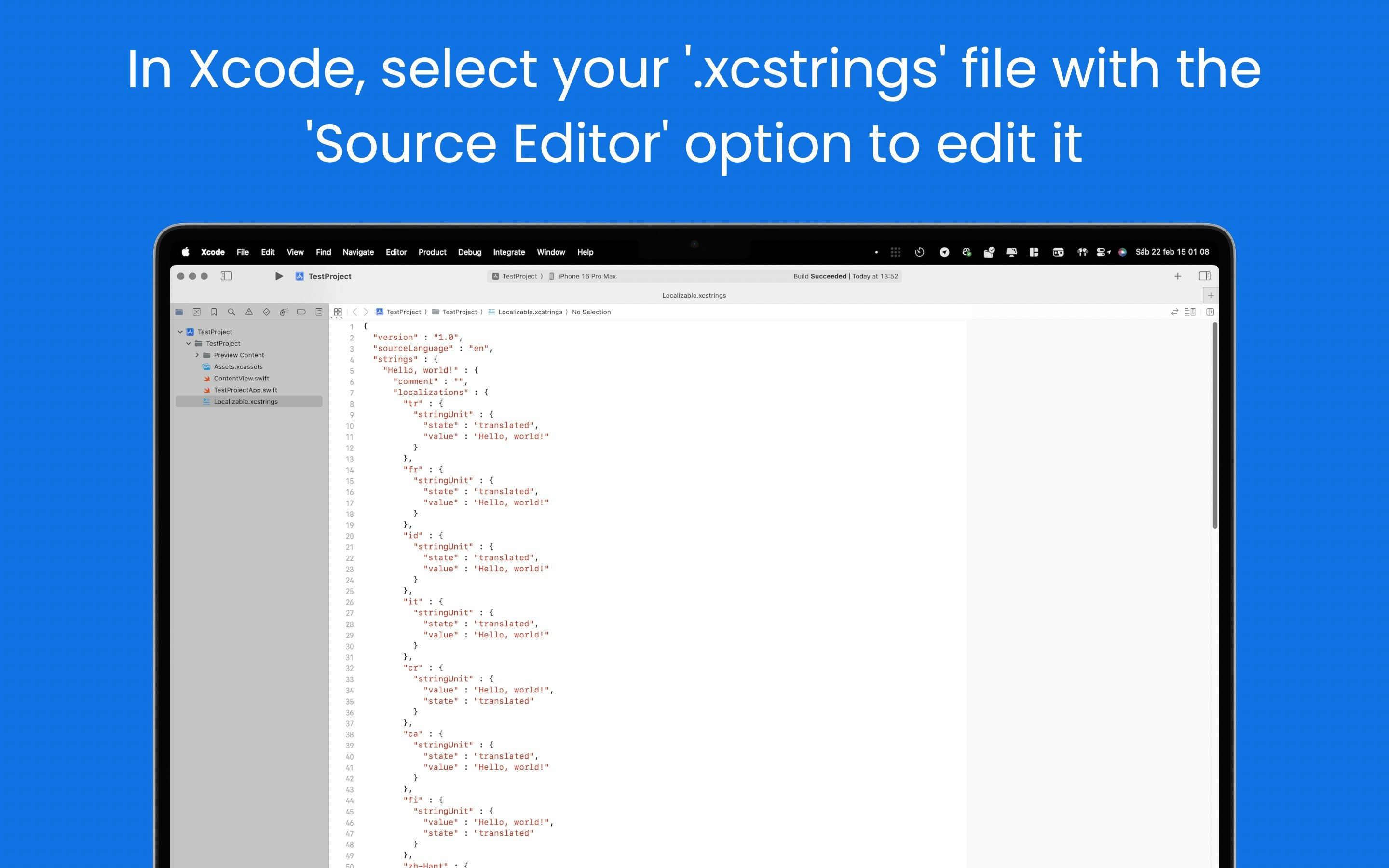Run the project with the play button
This screenshot has width=1389, height=868.
[x=279, y=276]
